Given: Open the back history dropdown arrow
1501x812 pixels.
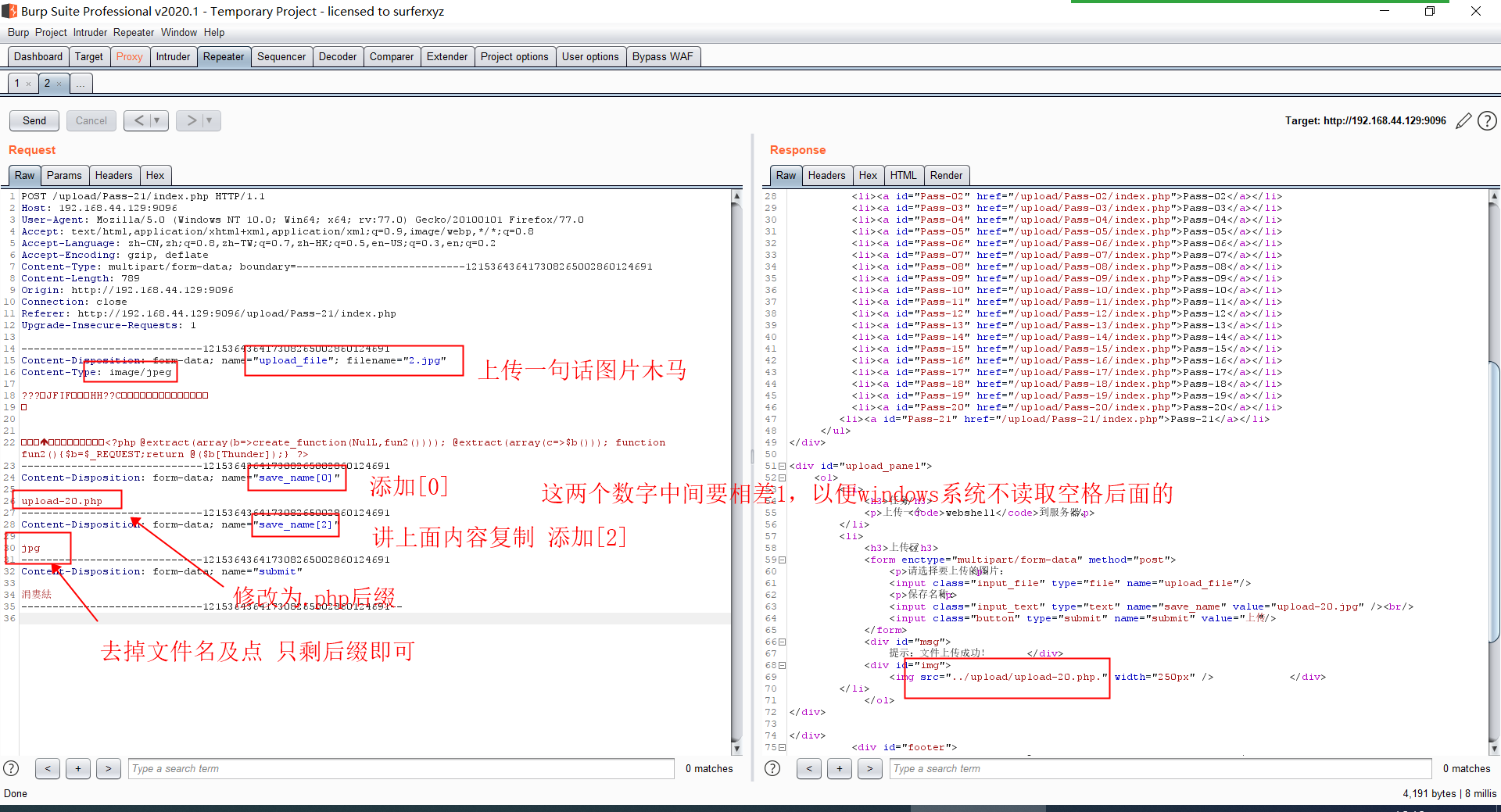Looking at the screenshot, I should point(157,120).
